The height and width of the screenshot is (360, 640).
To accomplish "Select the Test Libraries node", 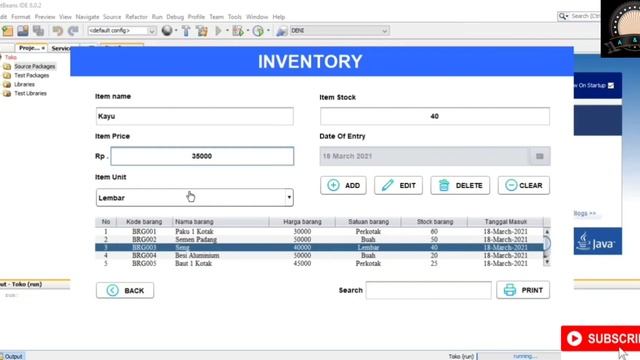I will click(x=30, y=93).
